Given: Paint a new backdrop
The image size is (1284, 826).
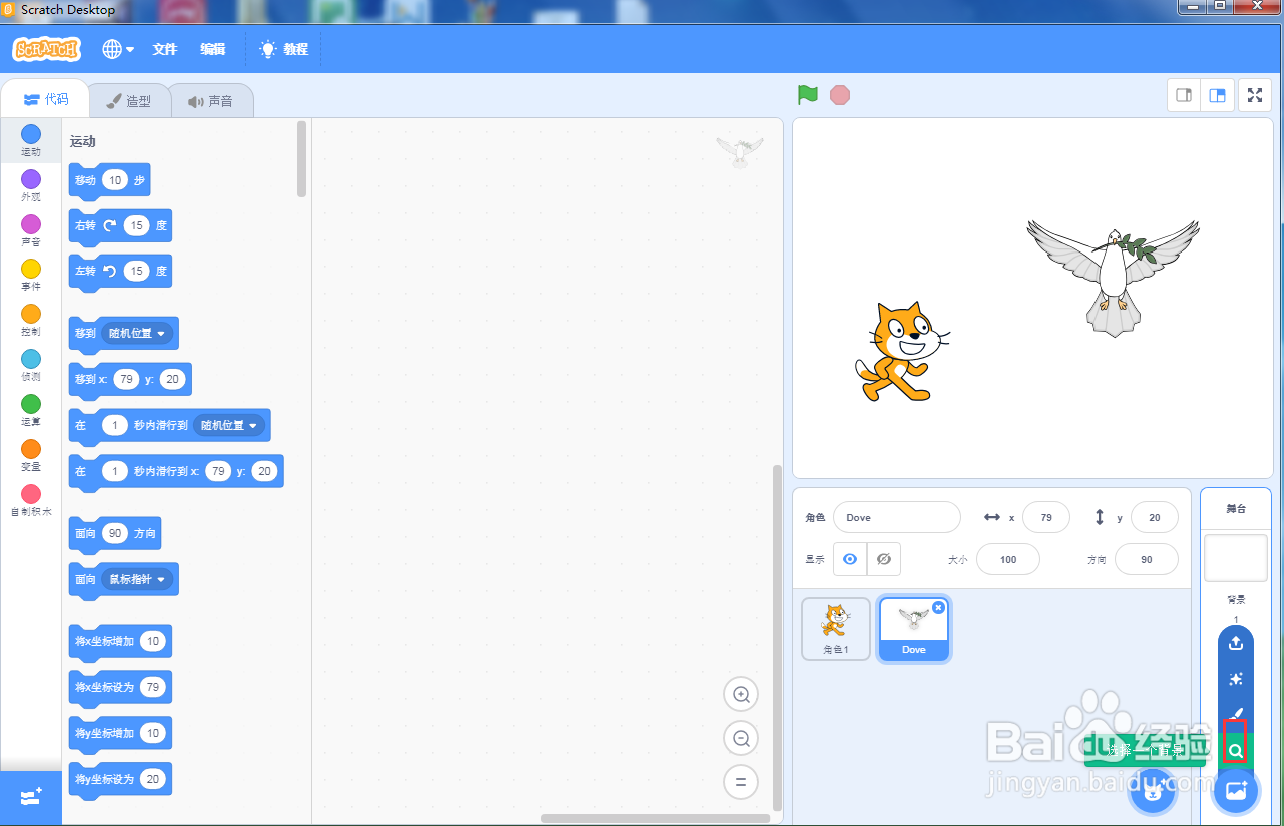Looking at the screenshot, I should (x=1236, y=715).
